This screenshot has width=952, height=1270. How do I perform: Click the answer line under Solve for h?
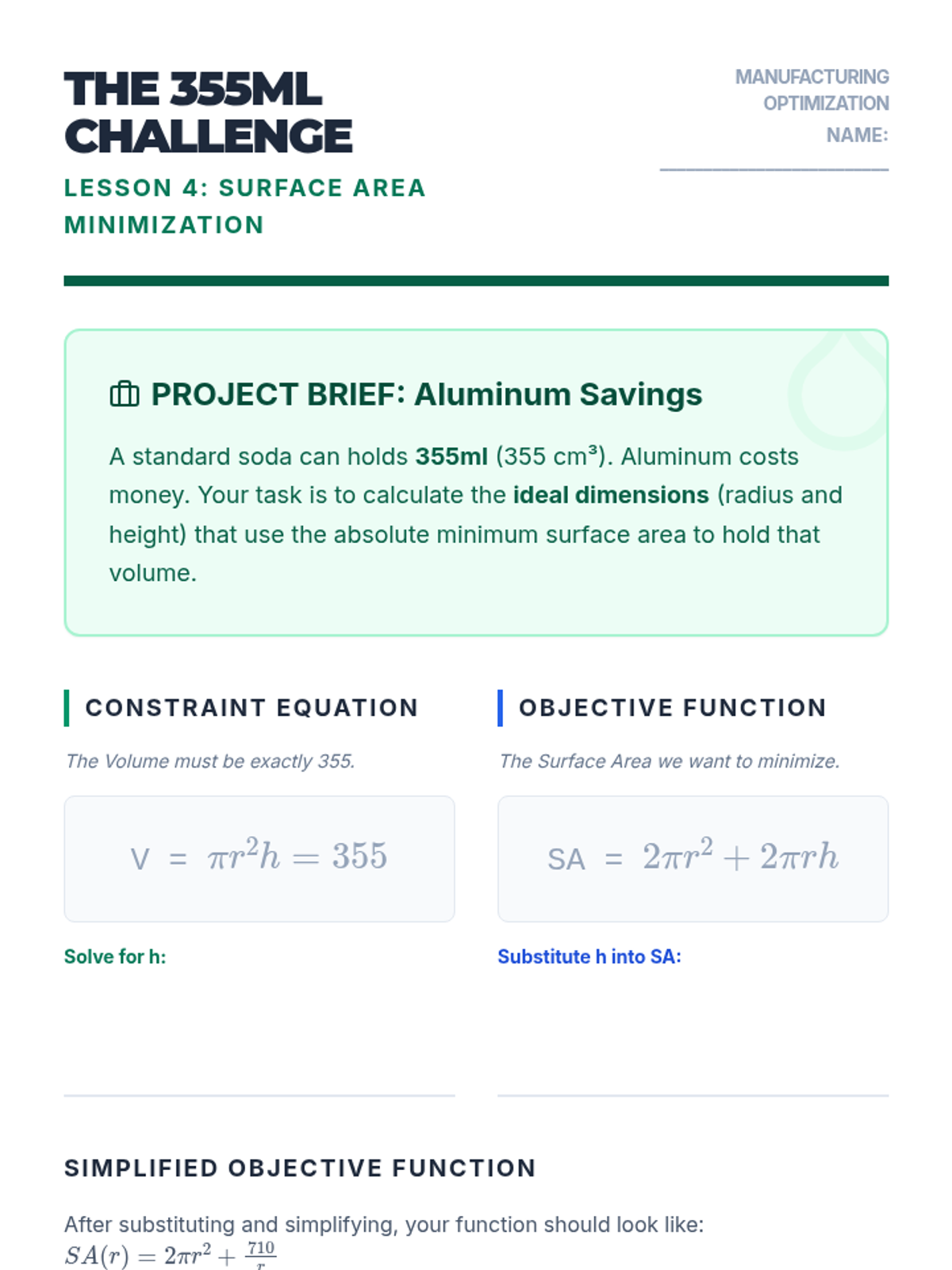point(259,1095)
